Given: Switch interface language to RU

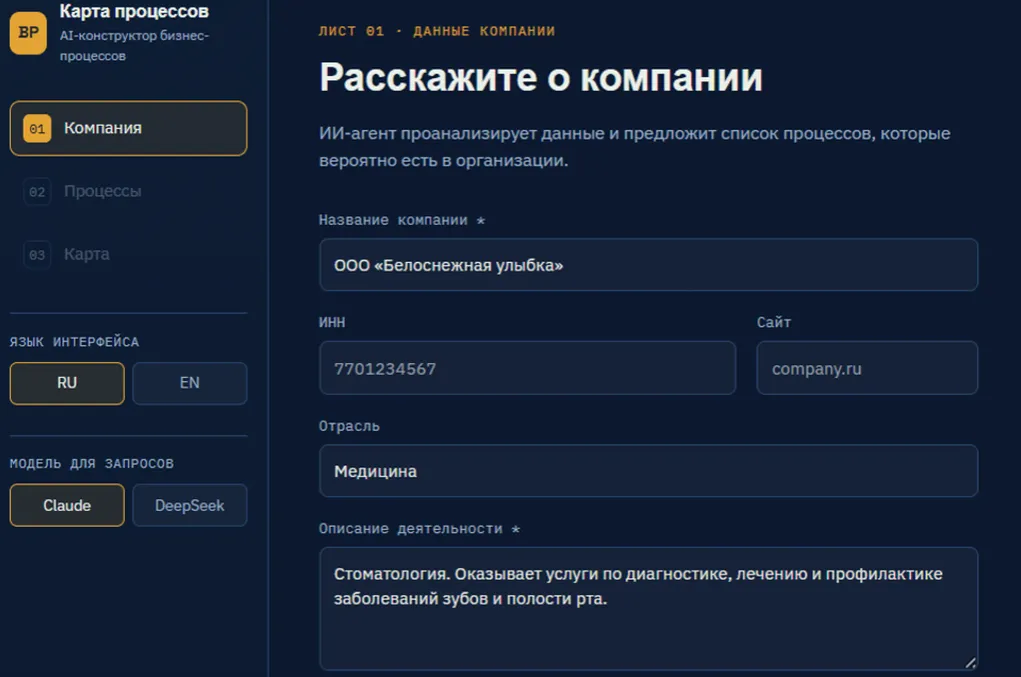Looking at the screenshot, I should click(67, 383).
